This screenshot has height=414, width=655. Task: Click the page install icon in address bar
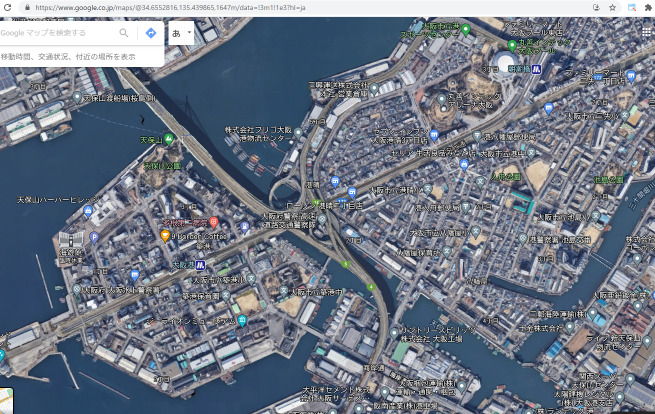coord(595,7)
